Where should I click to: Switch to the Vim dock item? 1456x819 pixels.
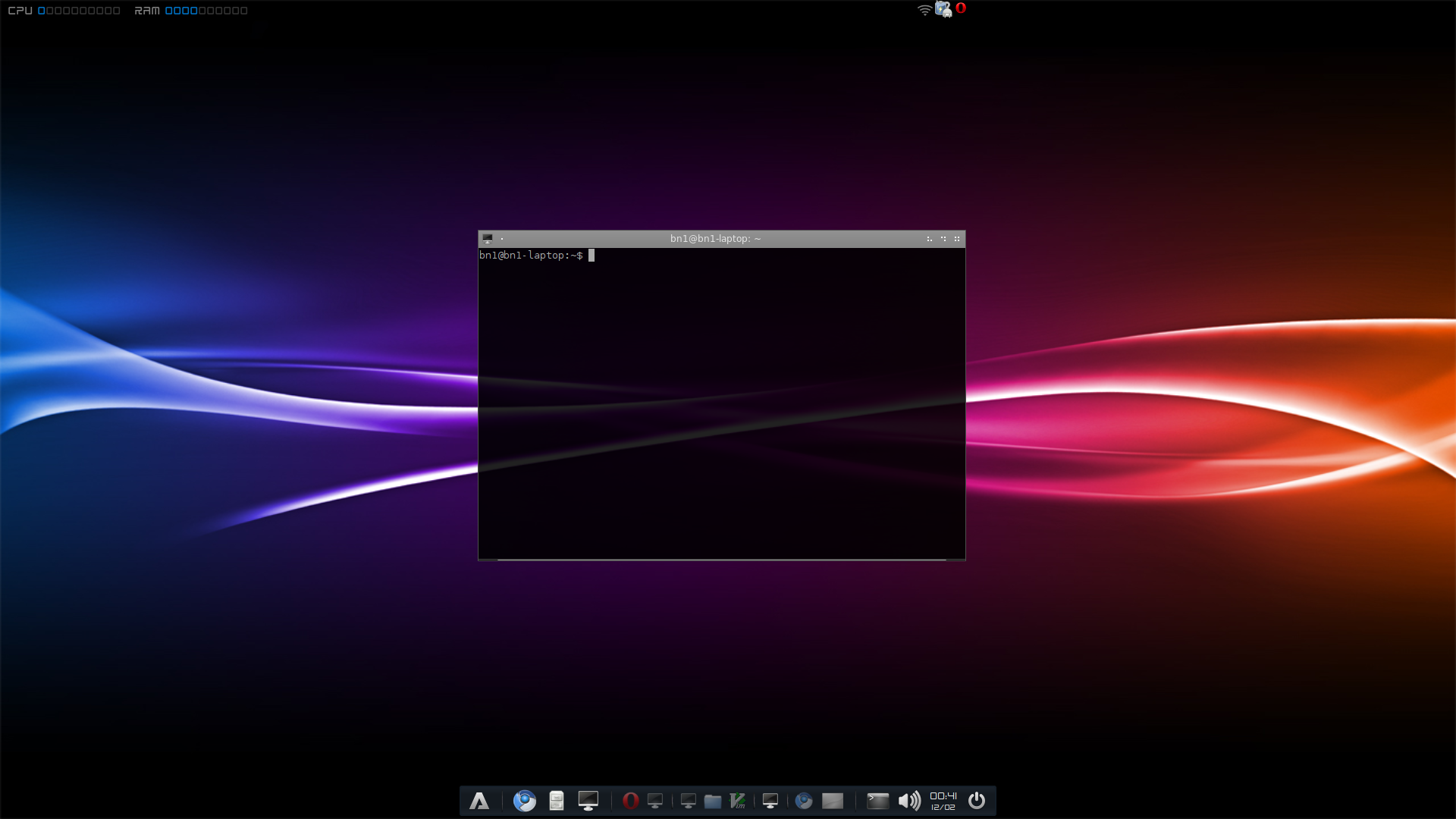(738, 801)
